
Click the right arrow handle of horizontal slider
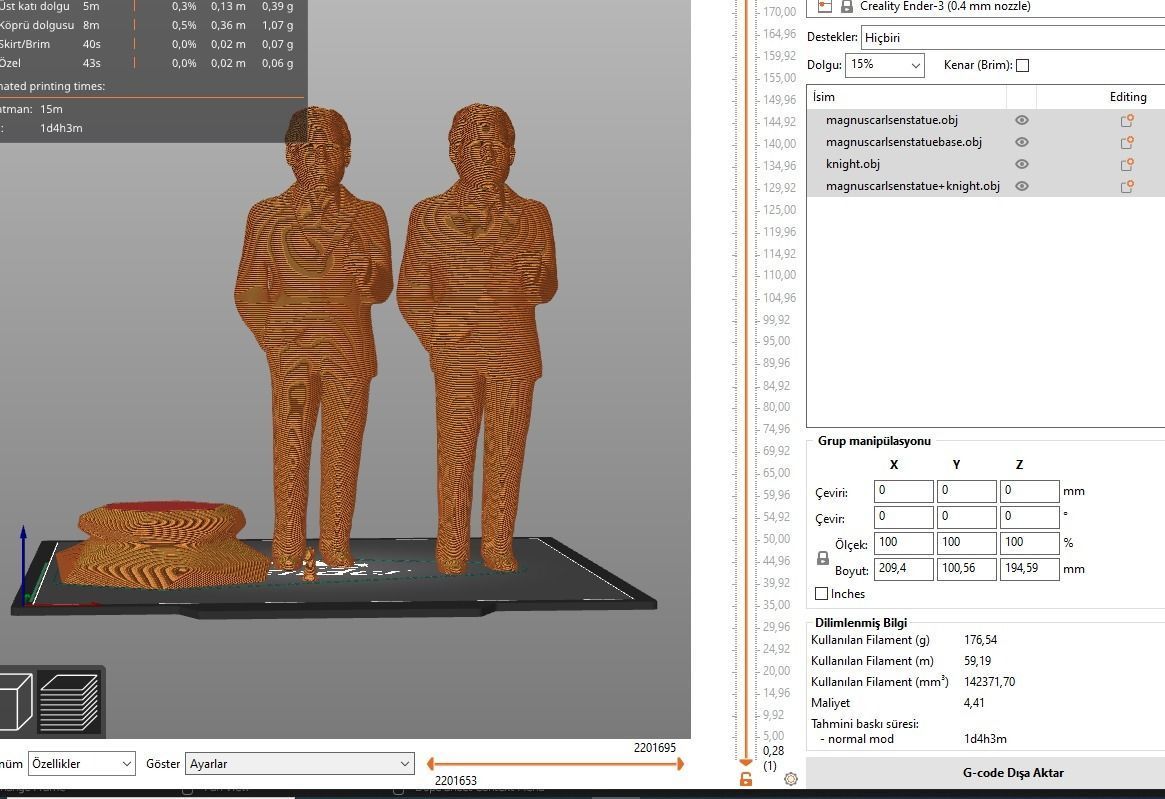[x=679, y=763]
